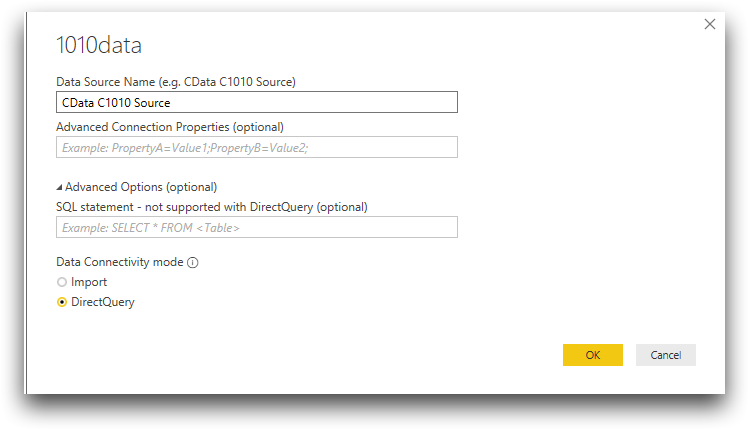This screenshot has width=749, height=430.
Task: Collapse the Advanced Options disclosure triangle
Action: tap(59, 187)
